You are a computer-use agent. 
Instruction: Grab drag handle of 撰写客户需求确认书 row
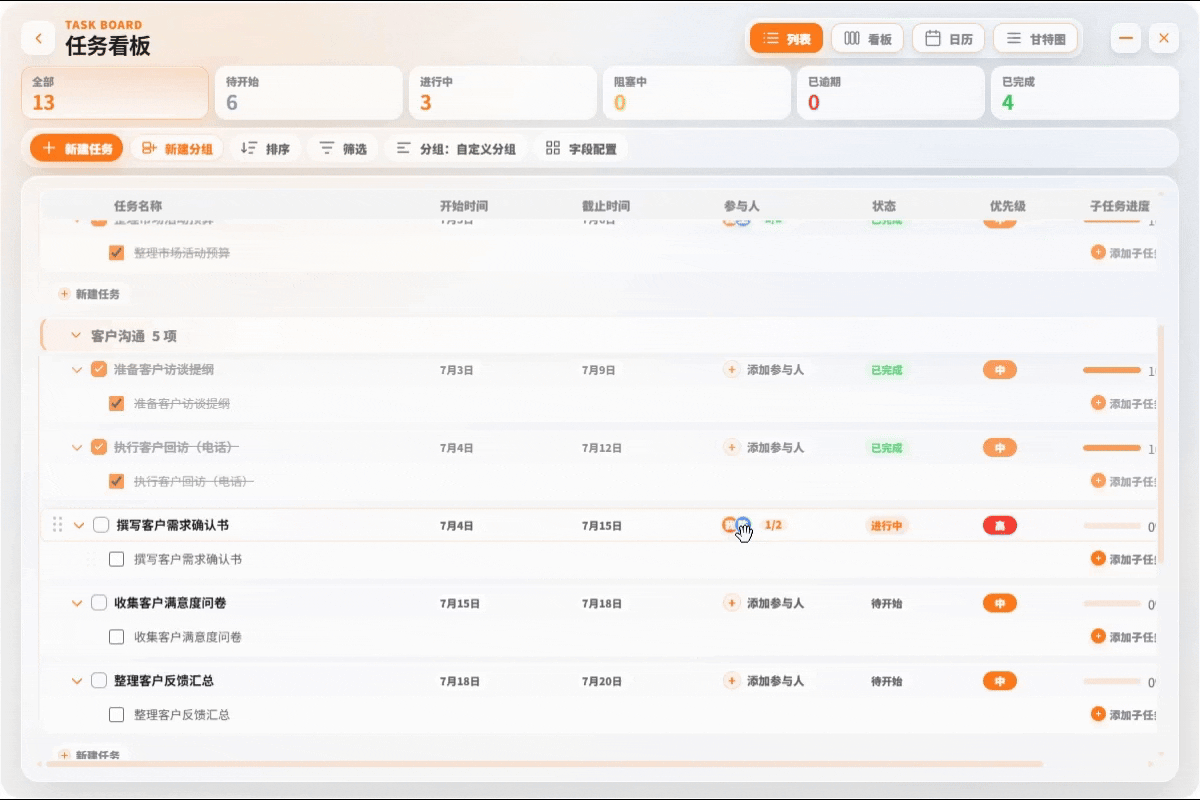(x=57, y=525)
